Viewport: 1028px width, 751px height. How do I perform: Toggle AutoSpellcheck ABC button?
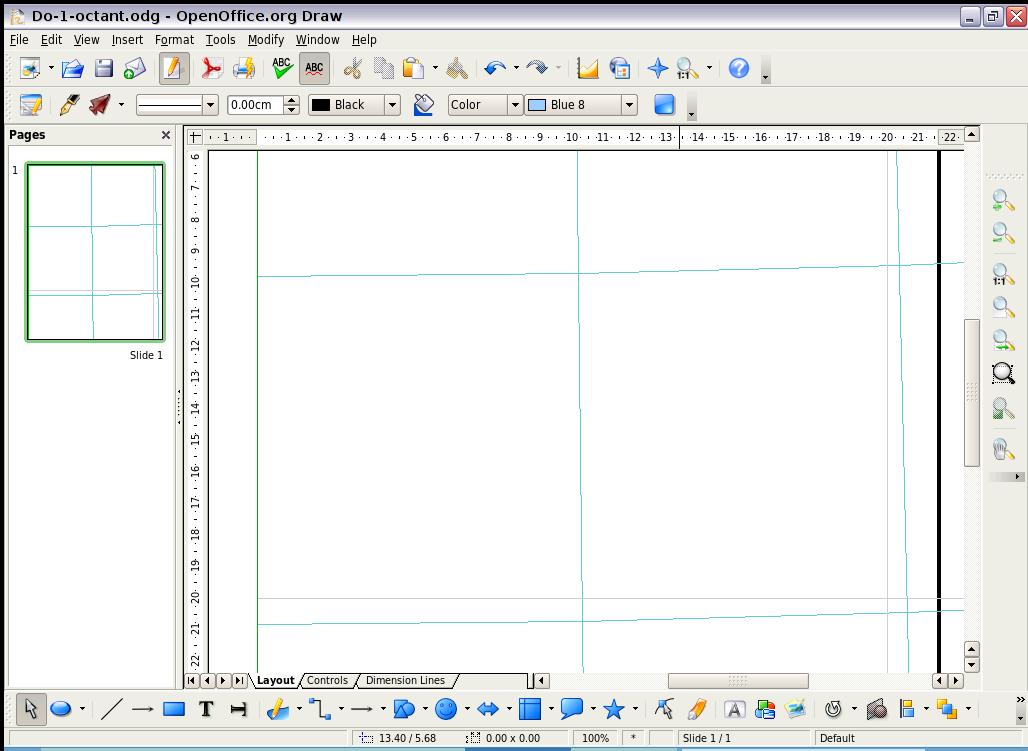coord(315,68)
